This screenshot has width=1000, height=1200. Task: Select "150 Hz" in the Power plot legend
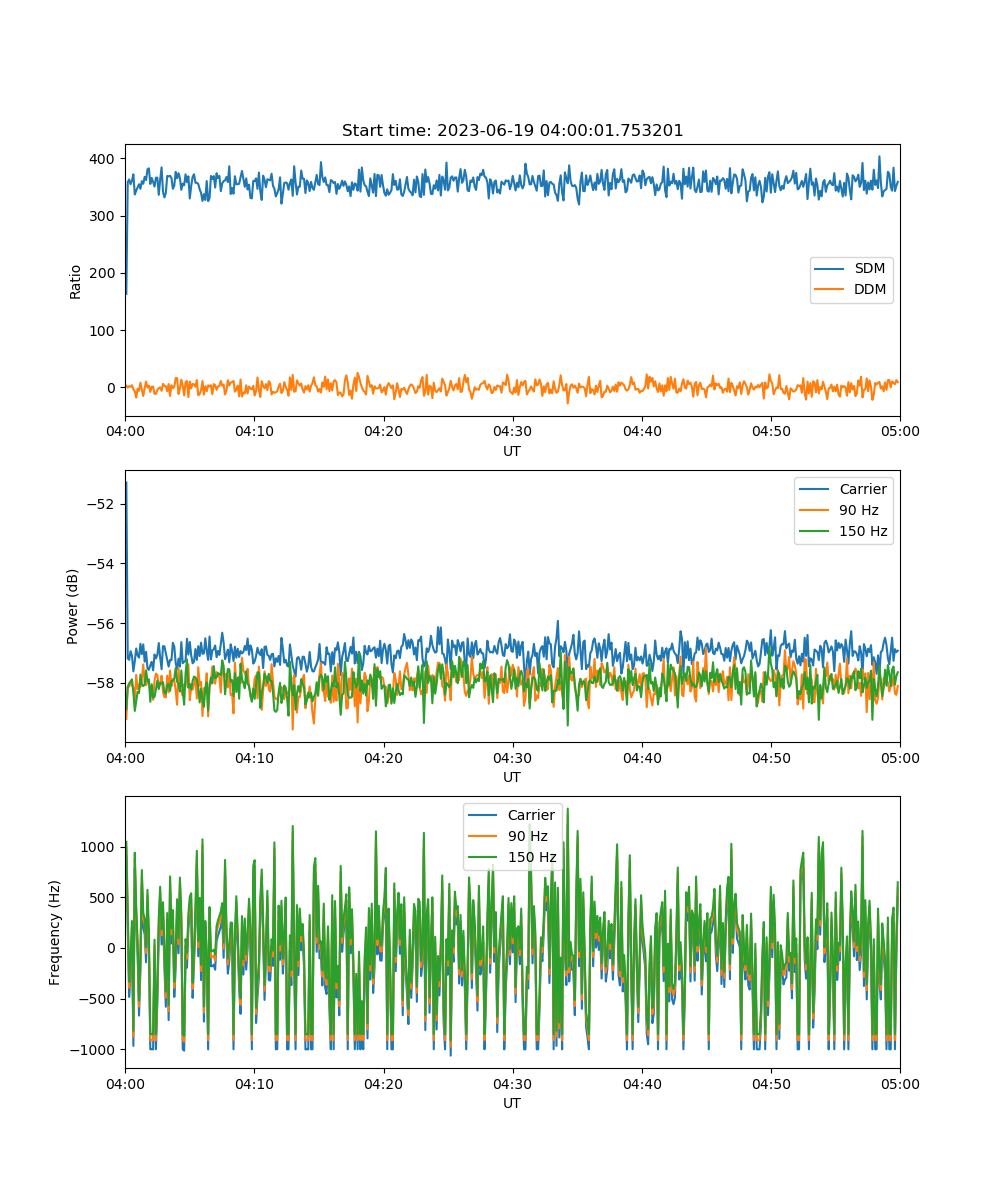point(864,531)
